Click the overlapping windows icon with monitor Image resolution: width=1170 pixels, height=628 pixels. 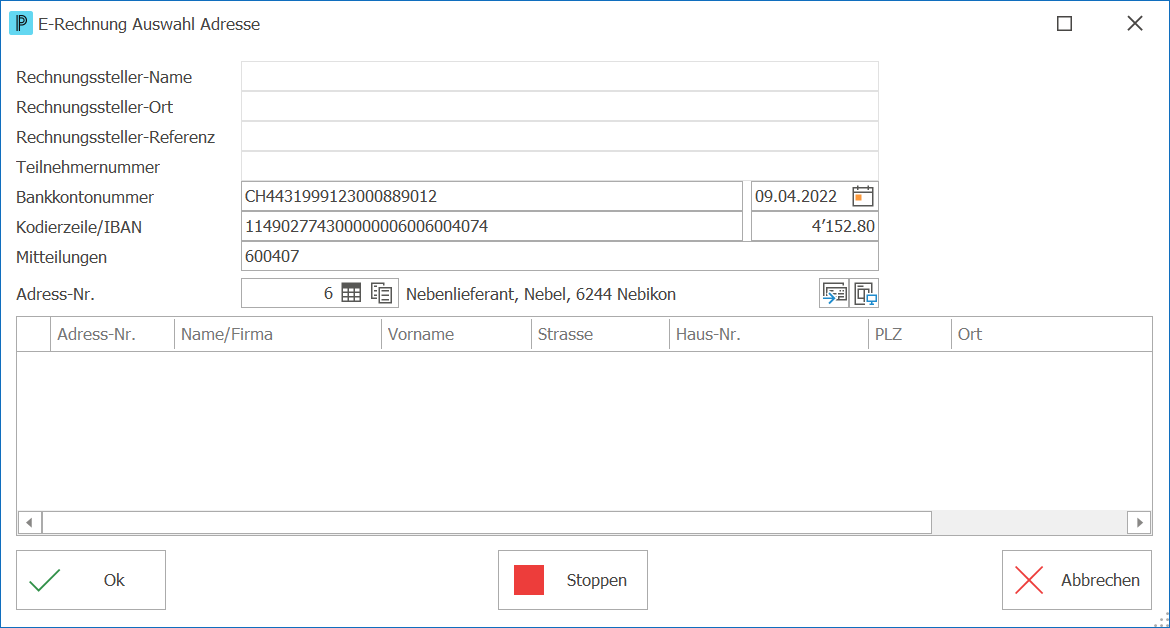(x=864, y=293)
